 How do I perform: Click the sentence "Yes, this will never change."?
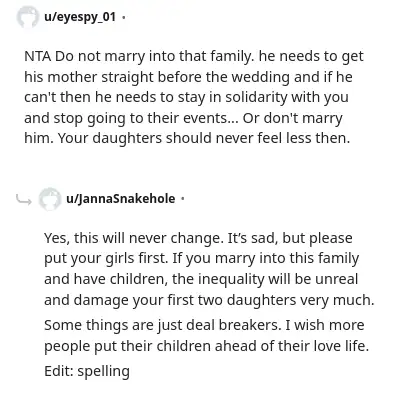[134, 238]
